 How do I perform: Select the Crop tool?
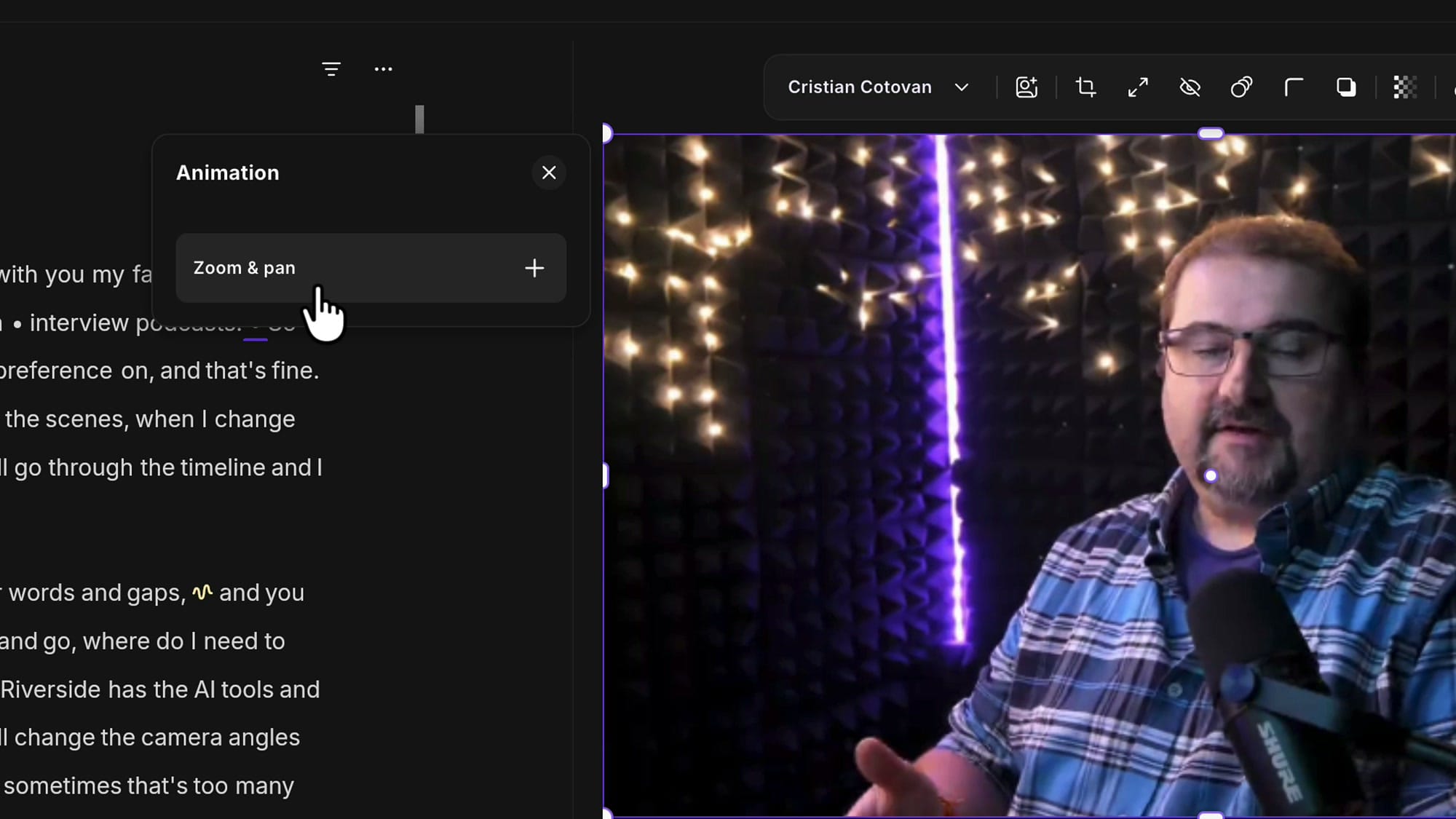[x=1085, y=87]
